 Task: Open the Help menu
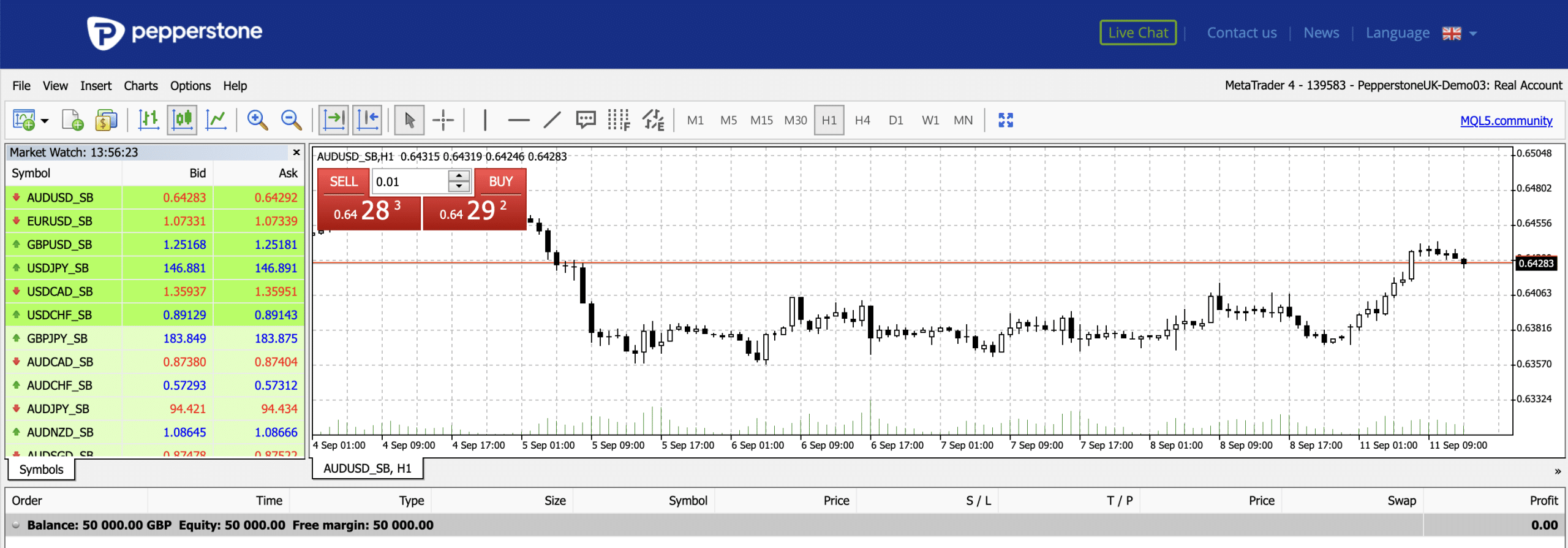click(x=235, y=86)
